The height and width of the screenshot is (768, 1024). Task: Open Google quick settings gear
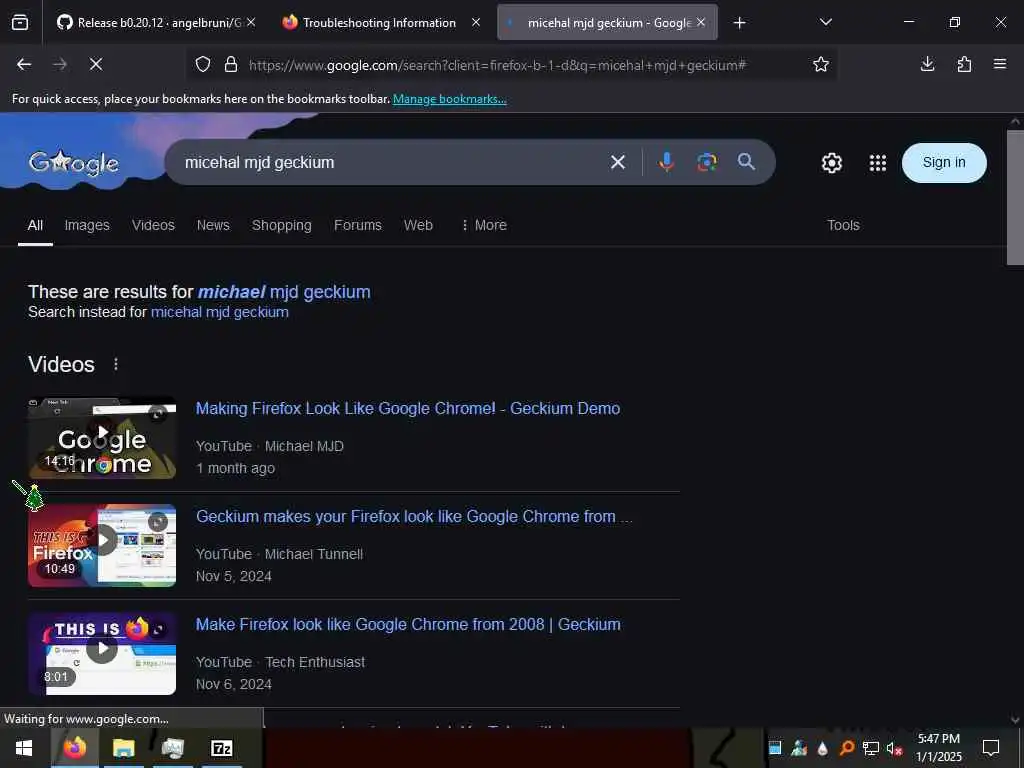[831, 163]
